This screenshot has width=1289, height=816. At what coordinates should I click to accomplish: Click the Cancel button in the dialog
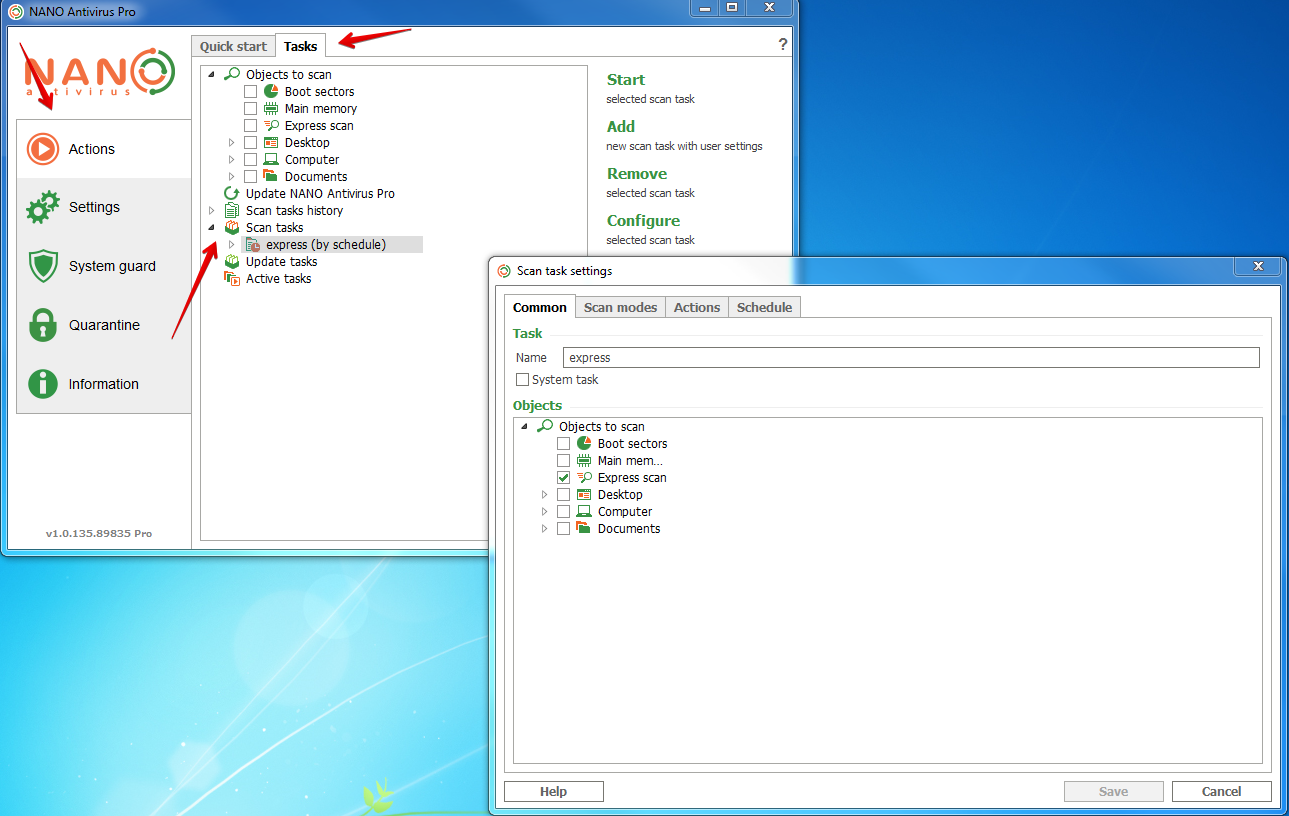click(x=1221, y=791)
